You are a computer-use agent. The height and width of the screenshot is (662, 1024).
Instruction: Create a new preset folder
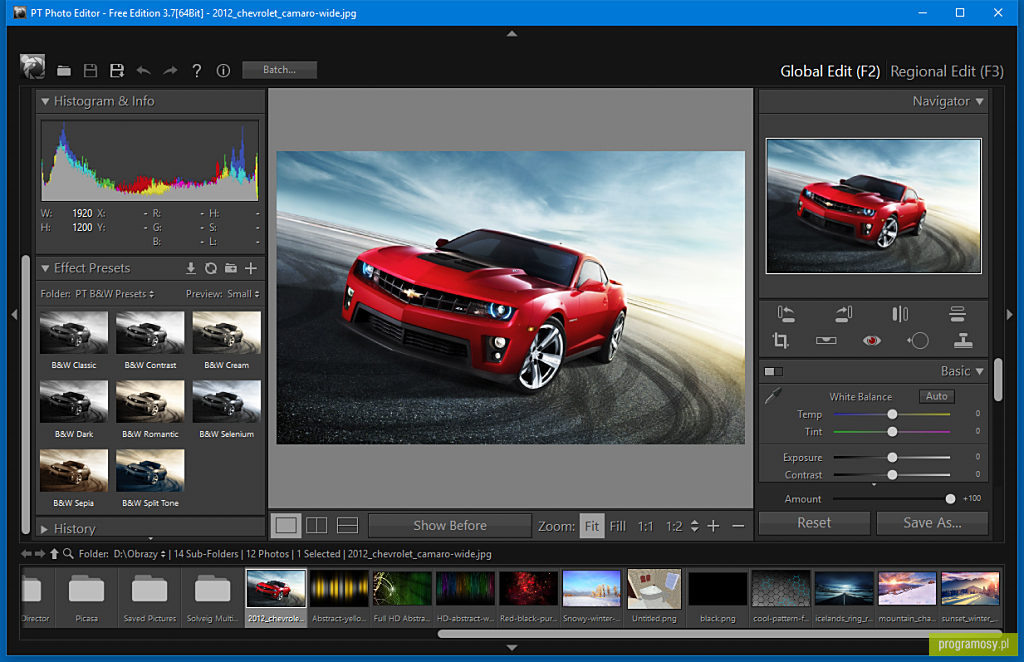point(231,268)
